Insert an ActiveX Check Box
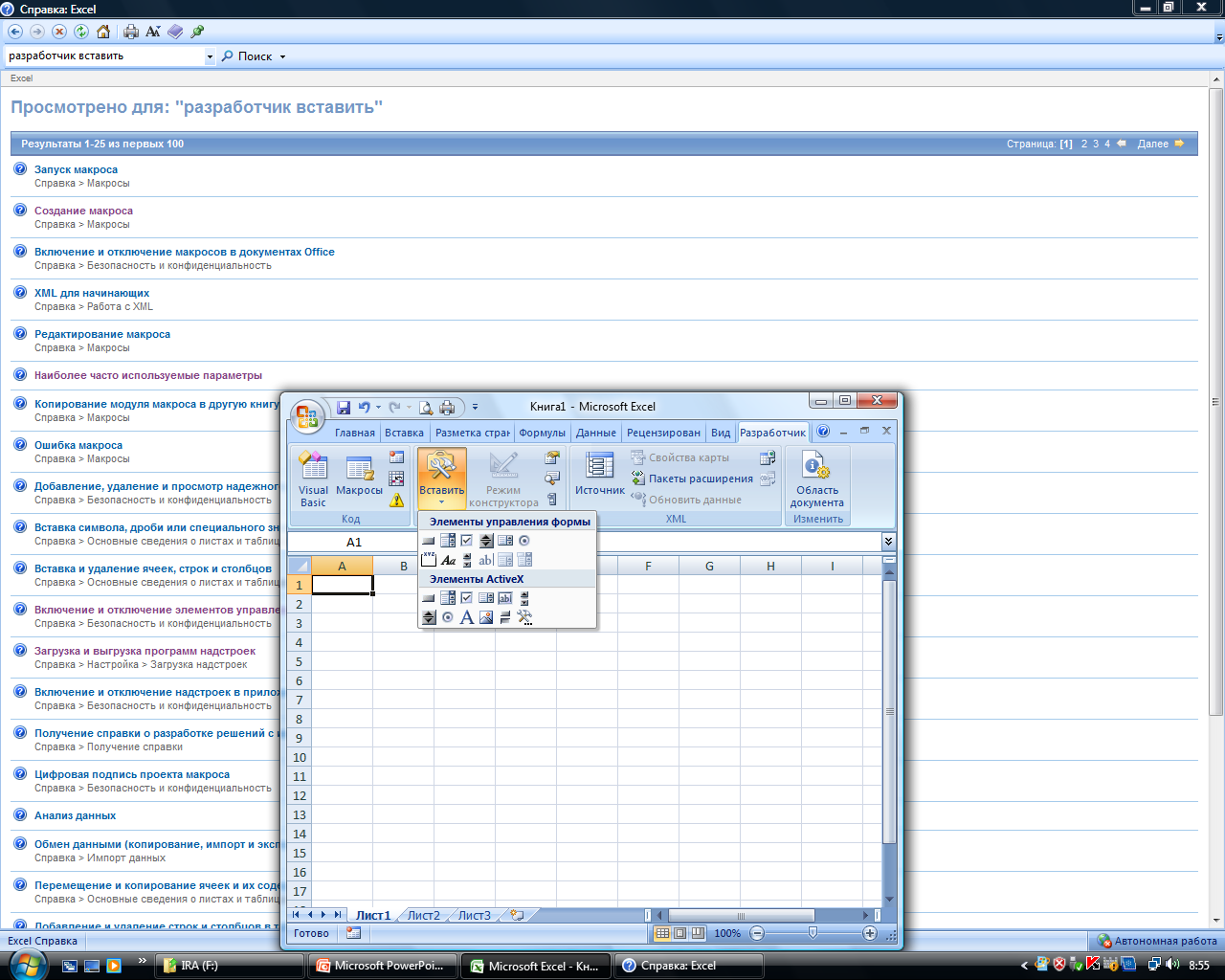Screen dimensions: 1225x980 pyautogui.click(x=467, y=598)
